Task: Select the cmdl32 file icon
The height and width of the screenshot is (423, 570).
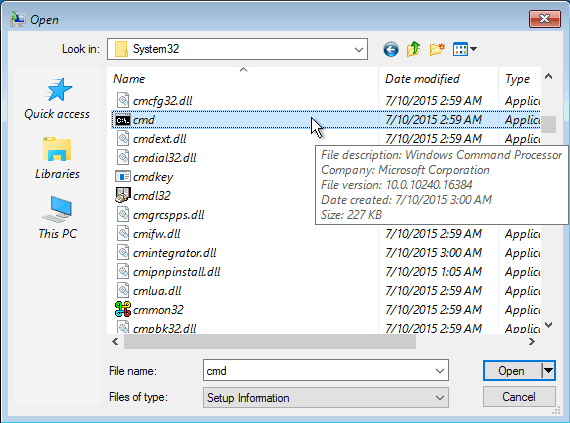Action: (x=123, y=196)
